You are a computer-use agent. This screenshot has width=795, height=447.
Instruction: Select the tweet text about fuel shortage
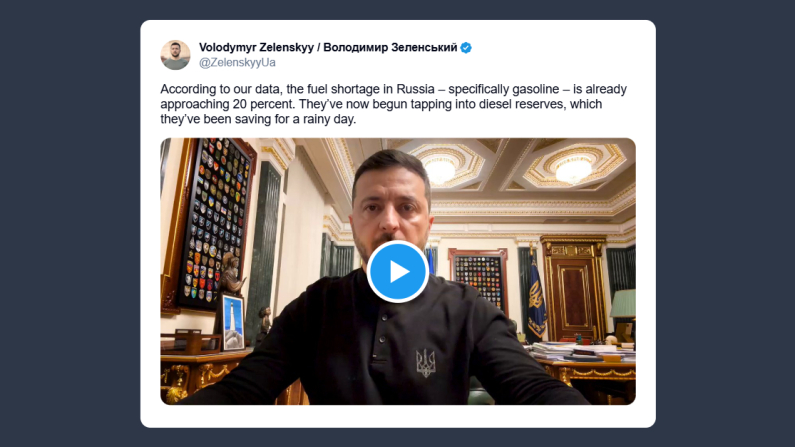click(x=393, y=104)
